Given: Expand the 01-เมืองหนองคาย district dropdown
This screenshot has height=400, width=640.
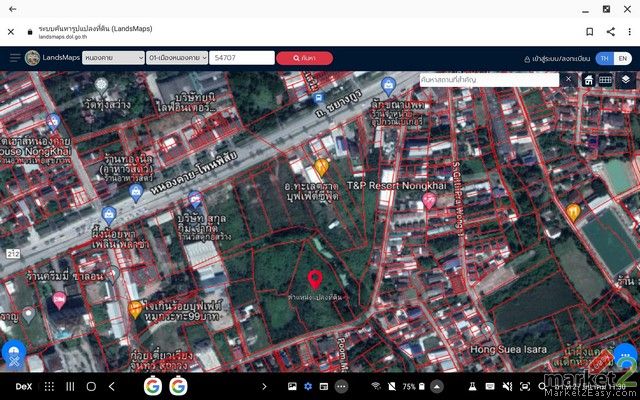Looking at the screenshot, I should (177, 58).
